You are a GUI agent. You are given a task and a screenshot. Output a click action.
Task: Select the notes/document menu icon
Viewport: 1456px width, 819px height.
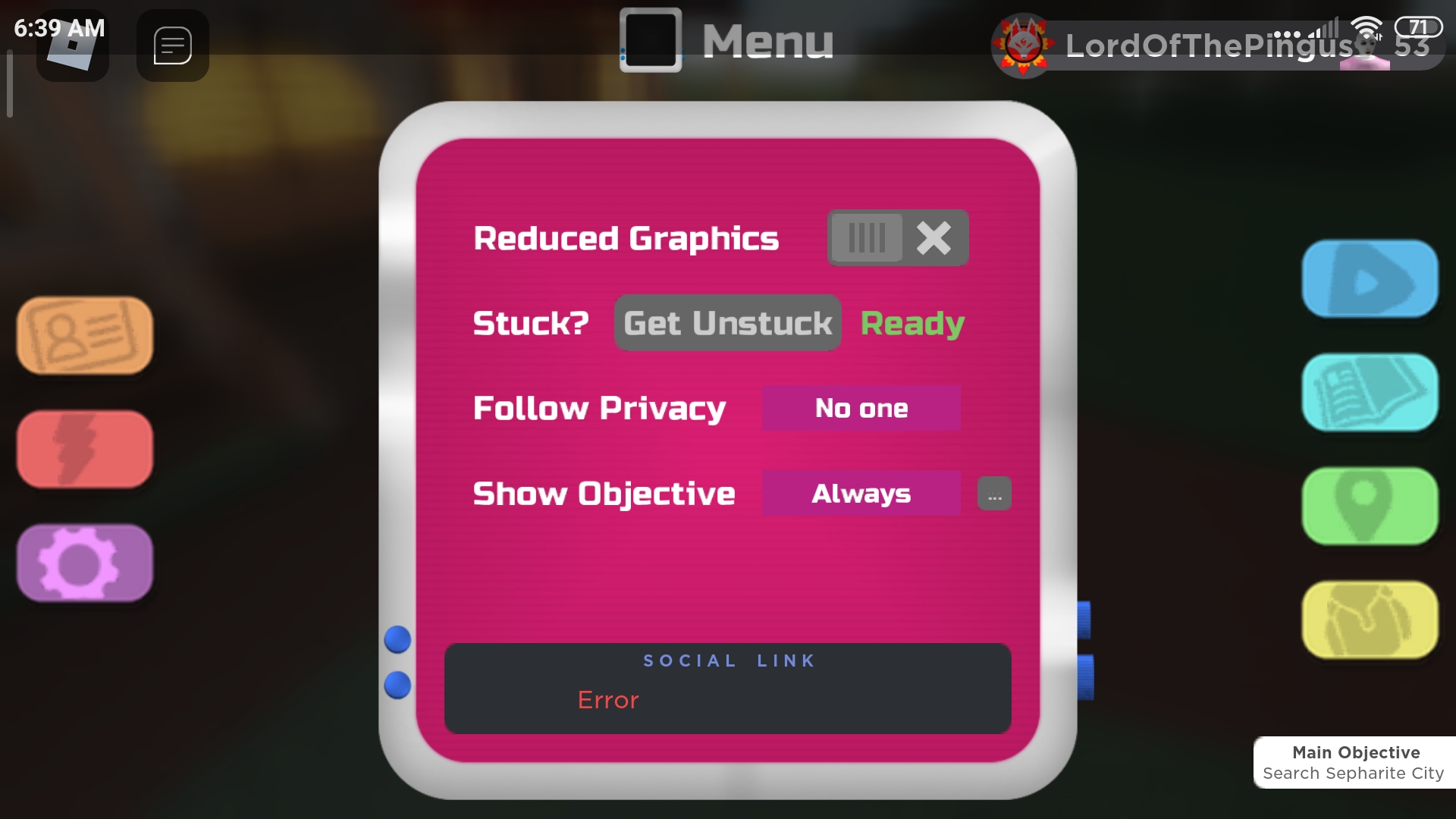tap(1372, 393)
